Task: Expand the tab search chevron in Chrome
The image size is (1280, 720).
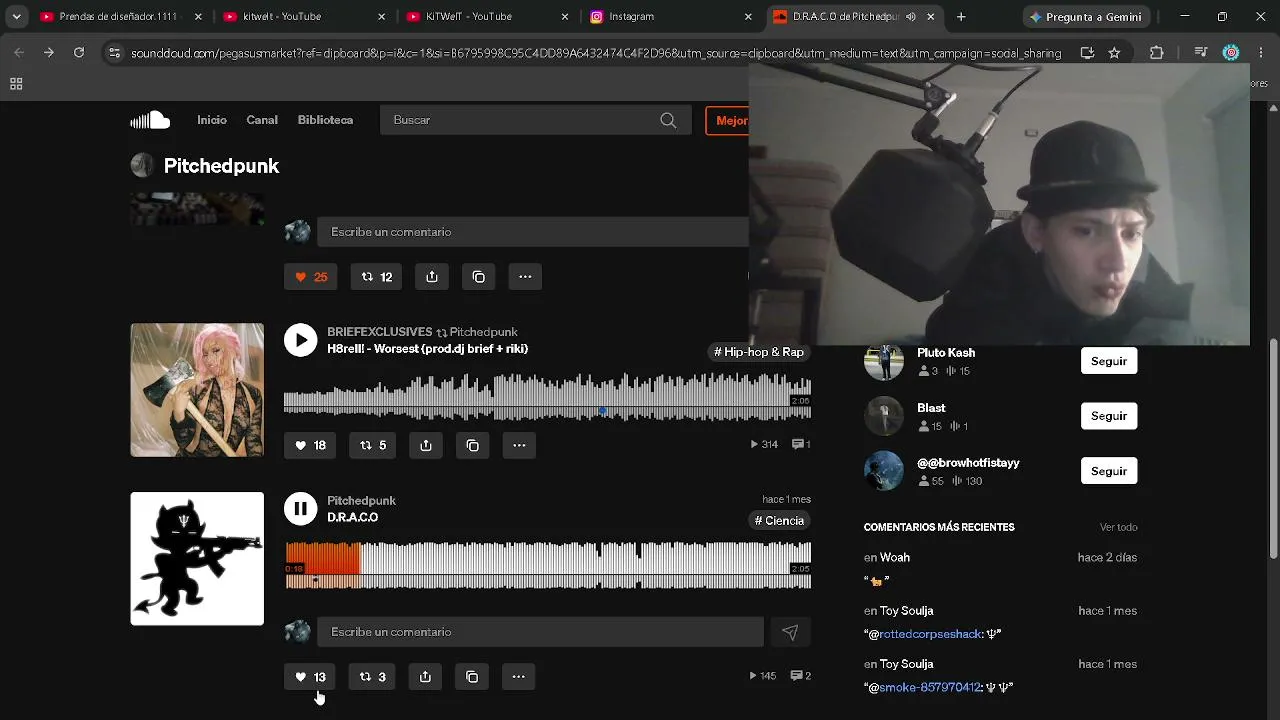Action: 16,17
